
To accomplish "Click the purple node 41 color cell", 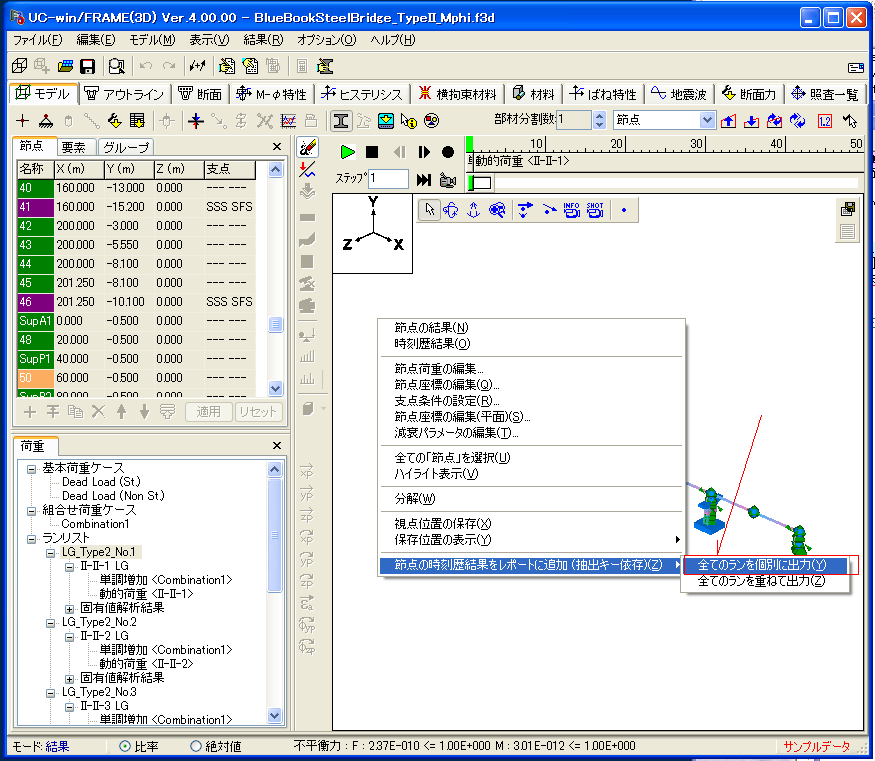I will pyautogui.click(x=35, y=207).
